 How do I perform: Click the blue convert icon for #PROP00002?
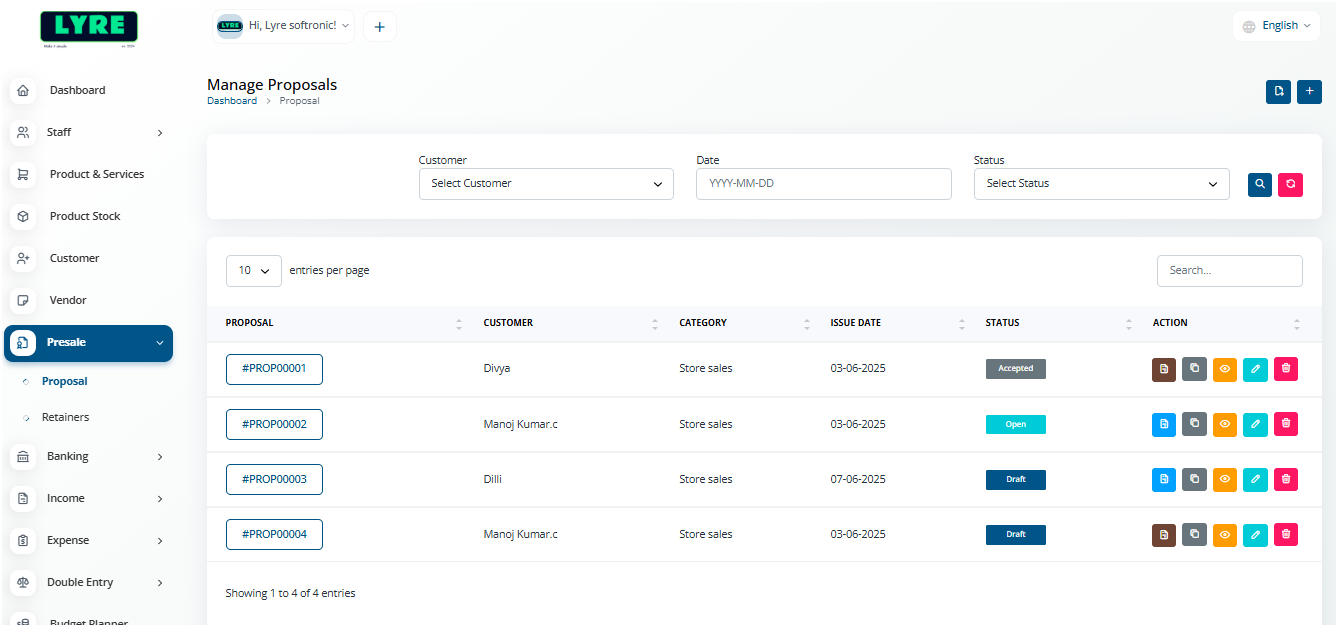point(1164,424)
